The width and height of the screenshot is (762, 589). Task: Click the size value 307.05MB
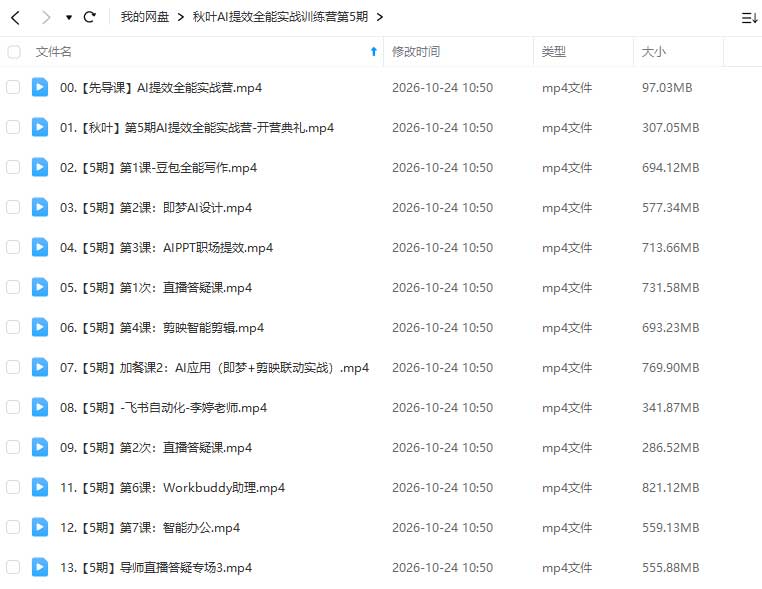pyautogui.click(x=670, y=128)
